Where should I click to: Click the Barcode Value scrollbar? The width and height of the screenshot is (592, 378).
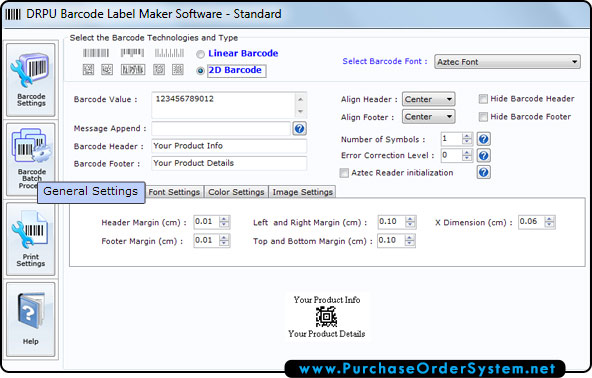(301, 105)
